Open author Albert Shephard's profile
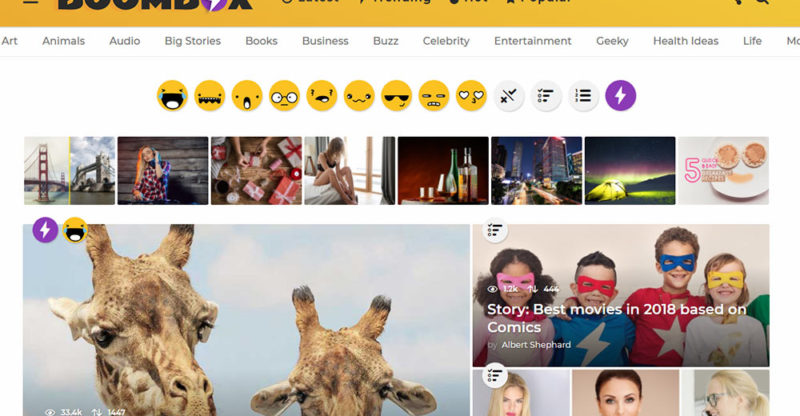This screenshot has width=800, height=416. (x=536, y=345)
